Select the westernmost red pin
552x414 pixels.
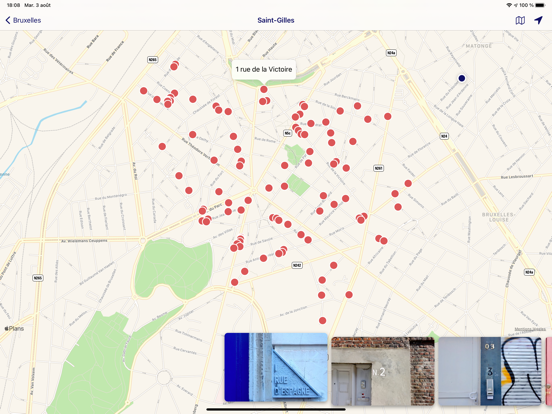[144, 91]
